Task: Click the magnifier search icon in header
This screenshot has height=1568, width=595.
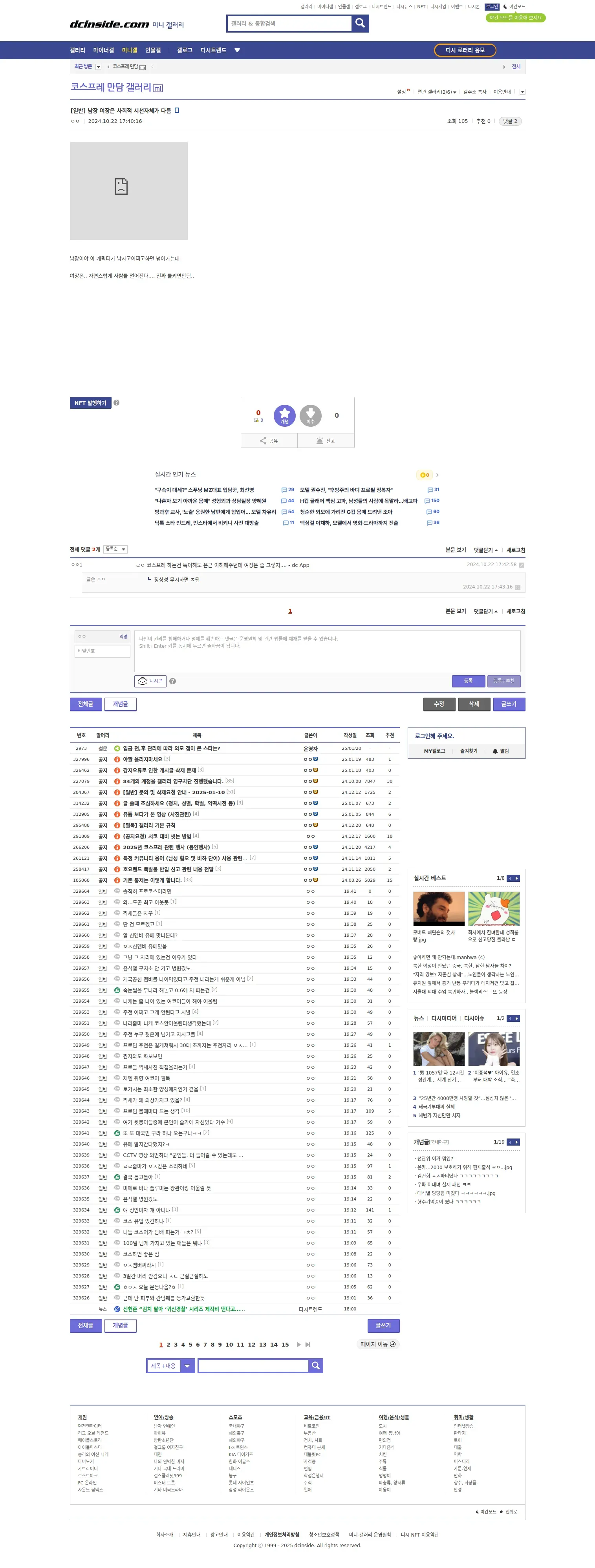Action: click(x=360, y=23)
